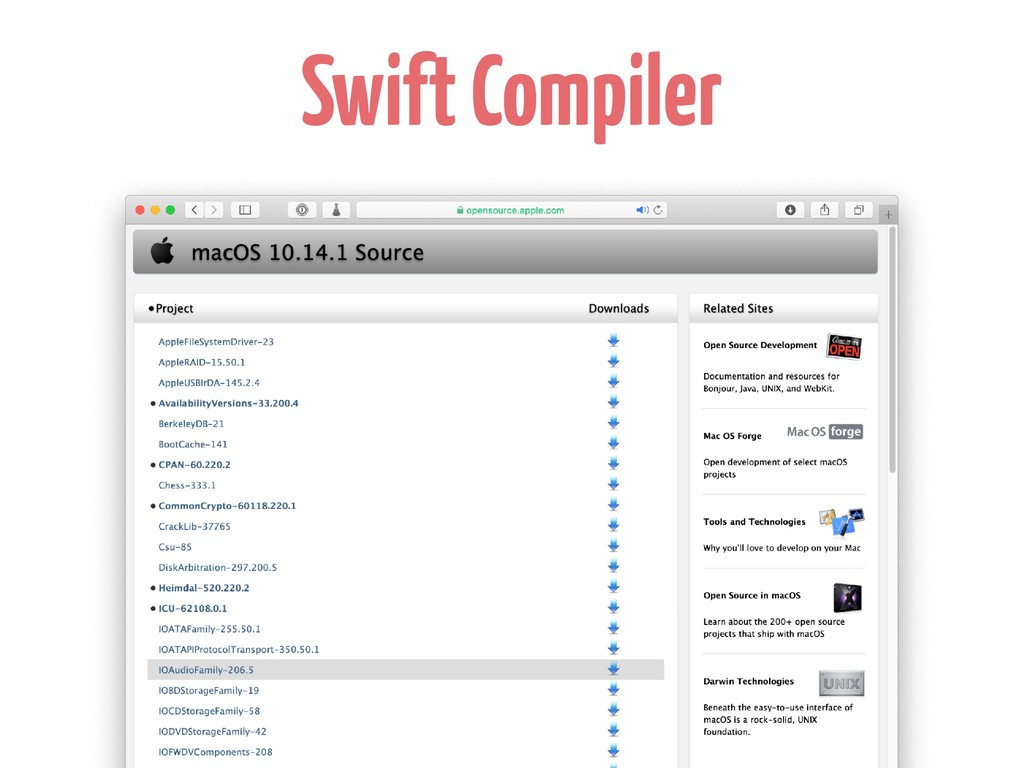
Task: Download ICU-62108.0.1 via its arrow icon
Action: click(613, 607)
